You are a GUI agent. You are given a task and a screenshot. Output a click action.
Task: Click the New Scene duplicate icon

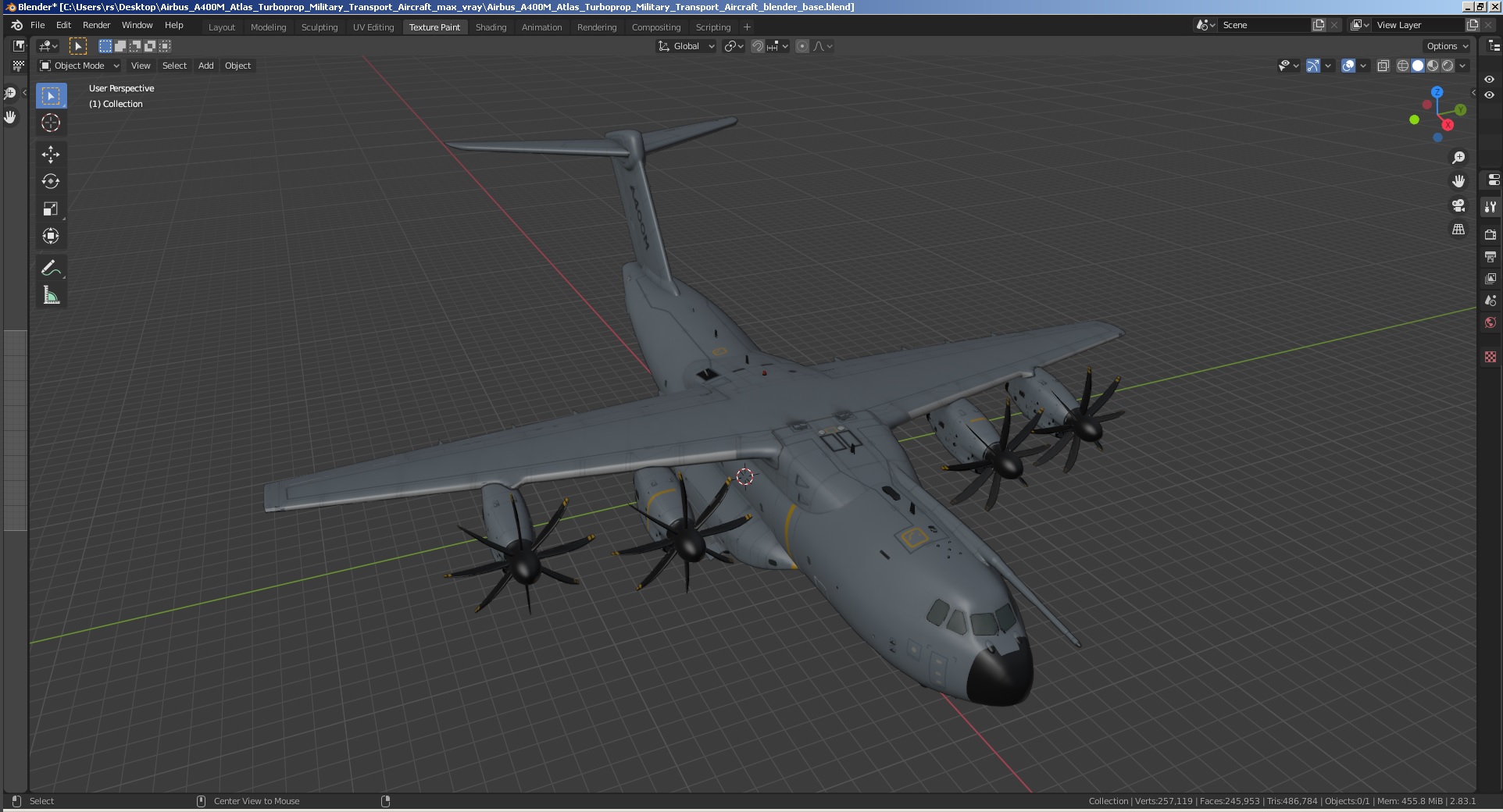[1319, 25]
